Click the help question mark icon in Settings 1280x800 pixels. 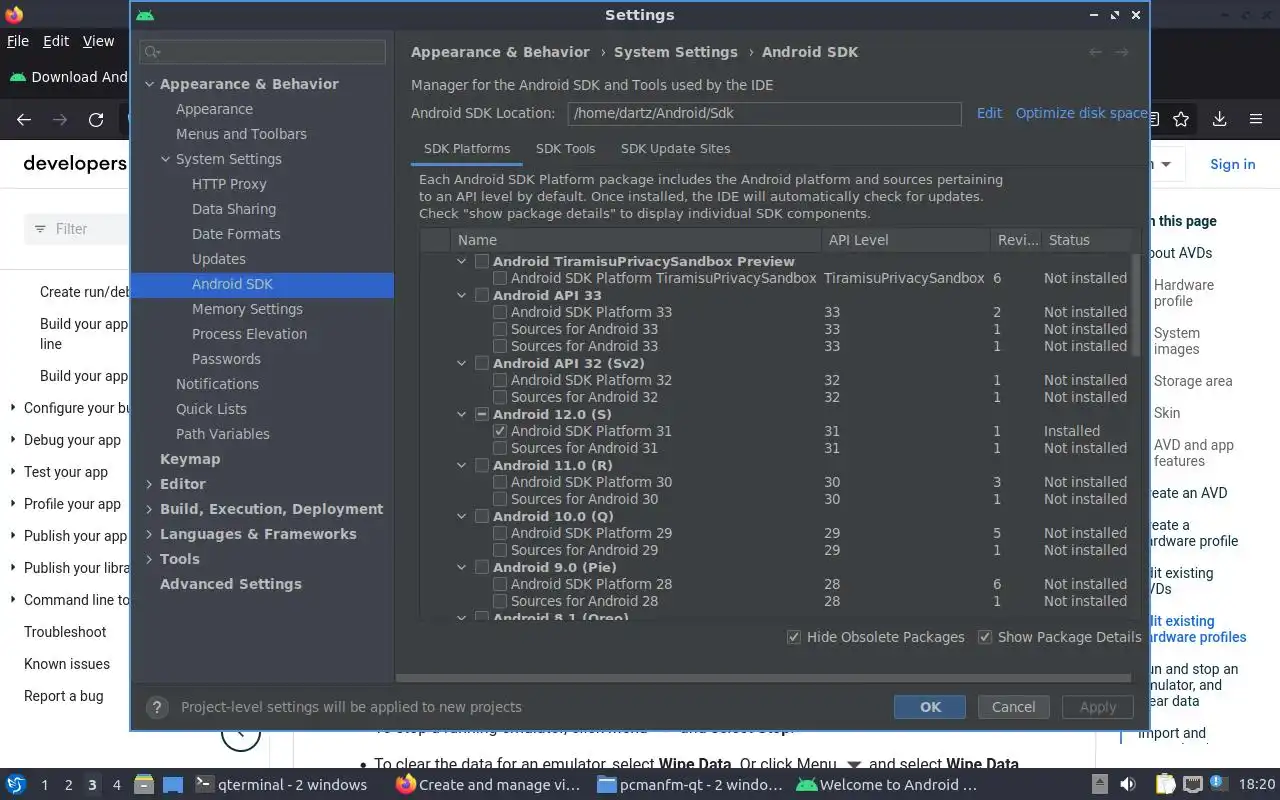[156, 707]
